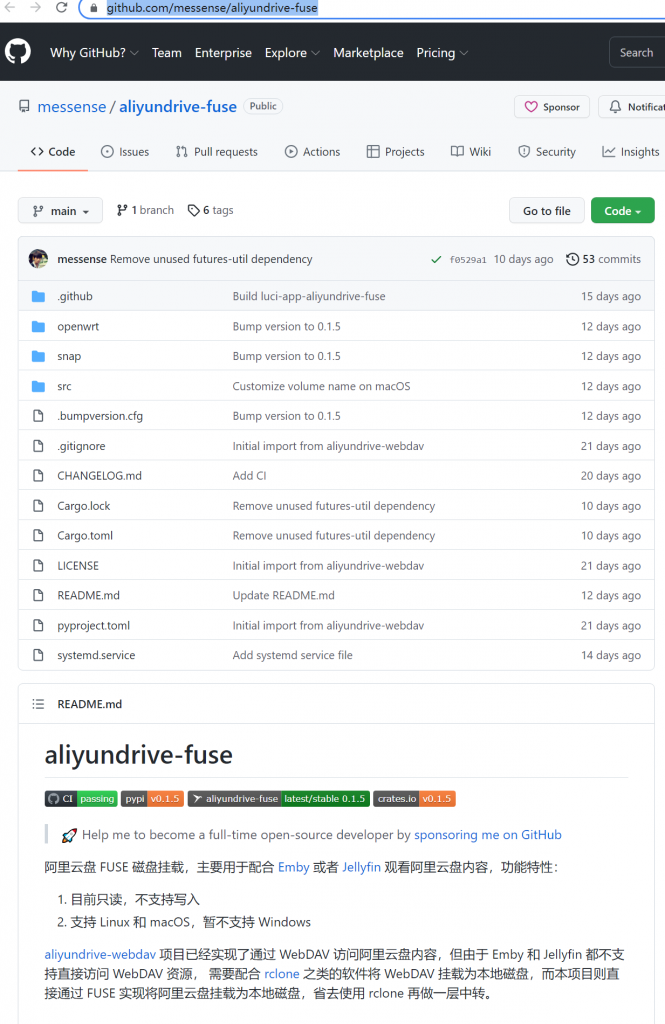Click the file icon beside .bumpversion.cfg
Image resolution: width=665 pixels, height=1024 pixels.
tap(39, 416)
